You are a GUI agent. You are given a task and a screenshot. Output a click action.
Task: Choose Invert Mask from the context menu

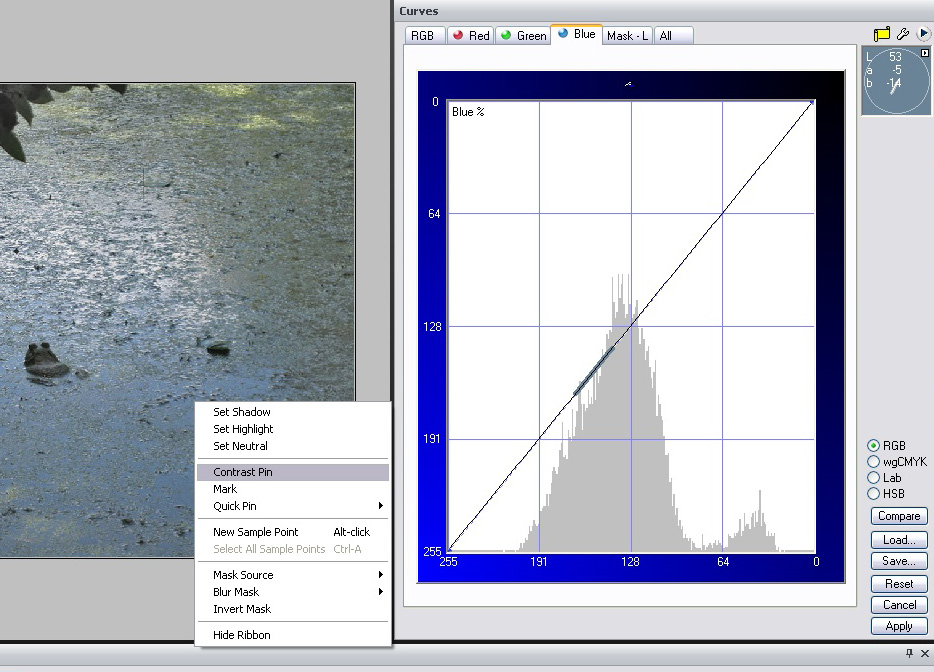pos(292,609)
